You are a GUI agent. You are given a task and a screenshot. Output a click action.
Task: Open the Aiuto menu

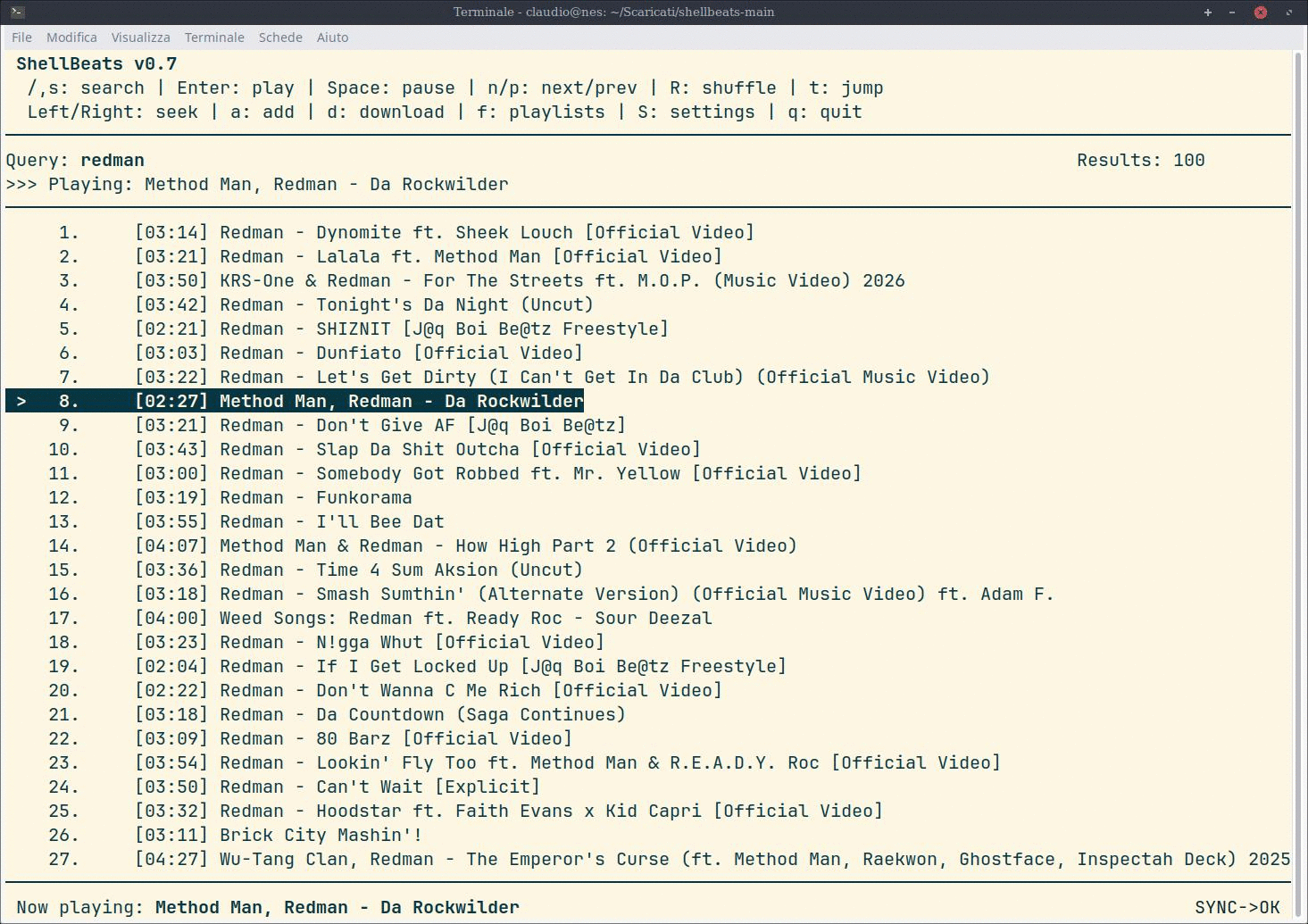pos(332,37)
